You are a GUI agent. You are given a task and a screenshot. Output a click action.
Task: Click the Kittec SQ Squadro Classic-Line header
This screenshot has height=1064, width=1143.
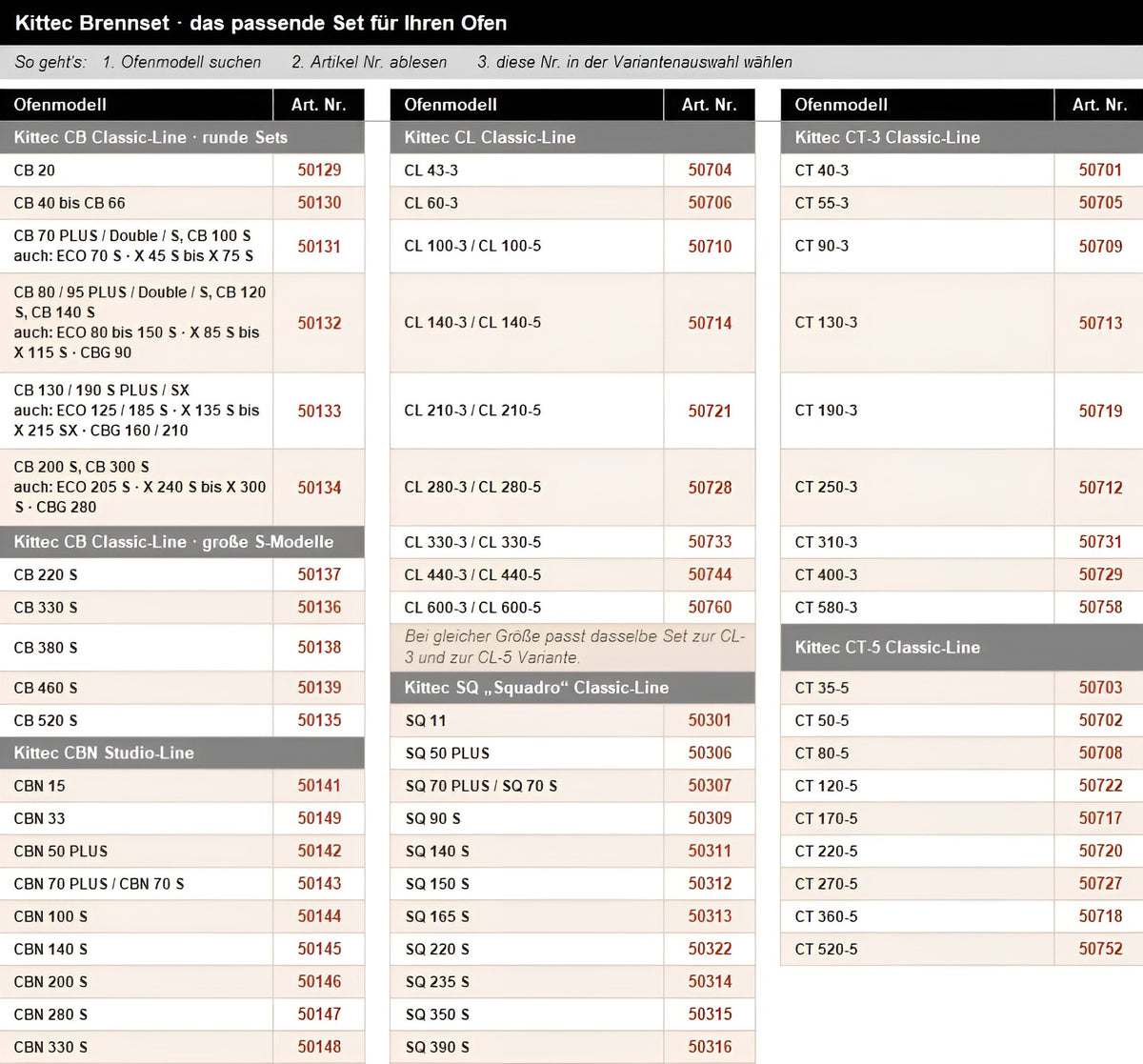click(x=572, y=687)
